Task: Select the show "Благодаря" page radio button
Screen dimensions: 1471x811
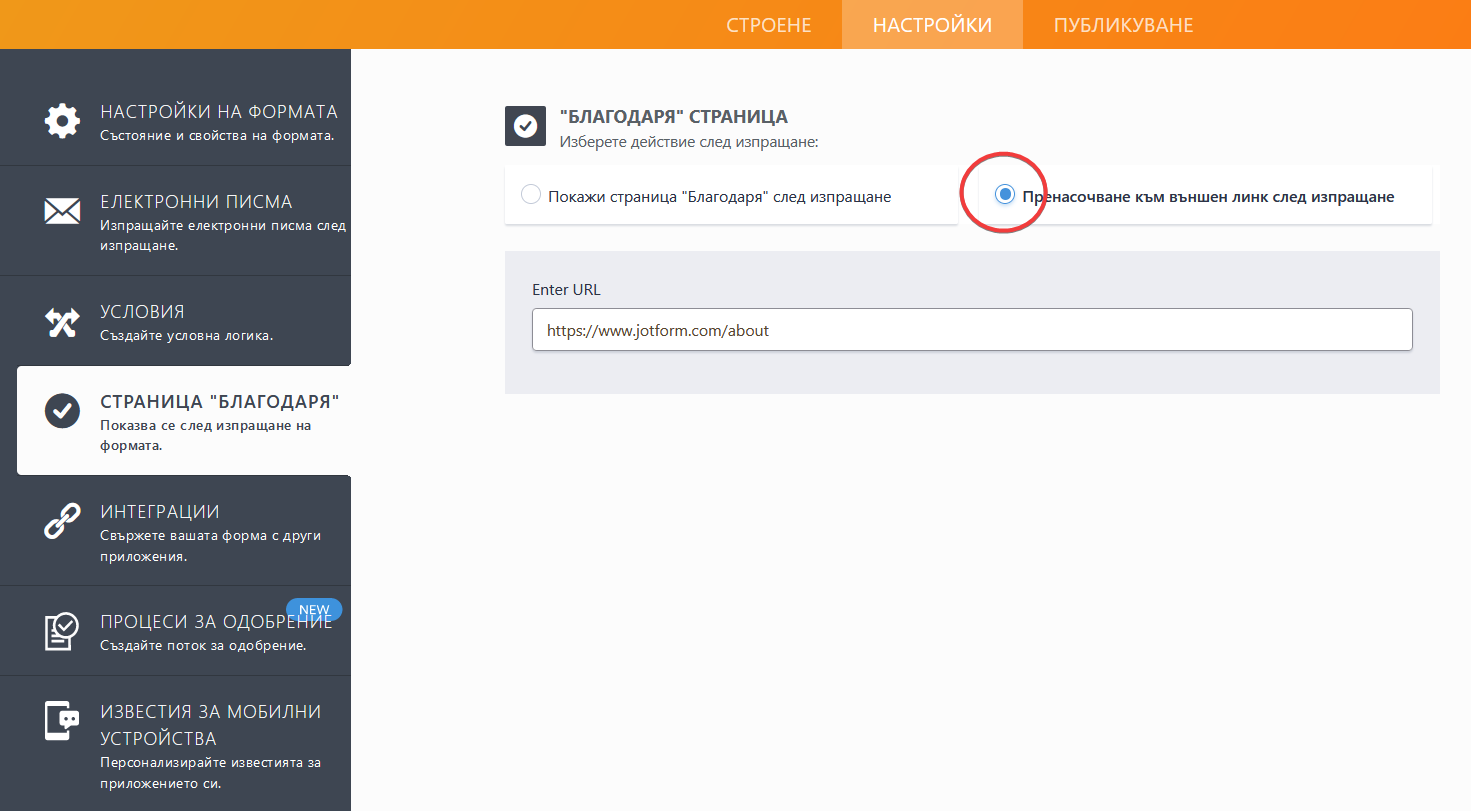Action: click(531, 195)
